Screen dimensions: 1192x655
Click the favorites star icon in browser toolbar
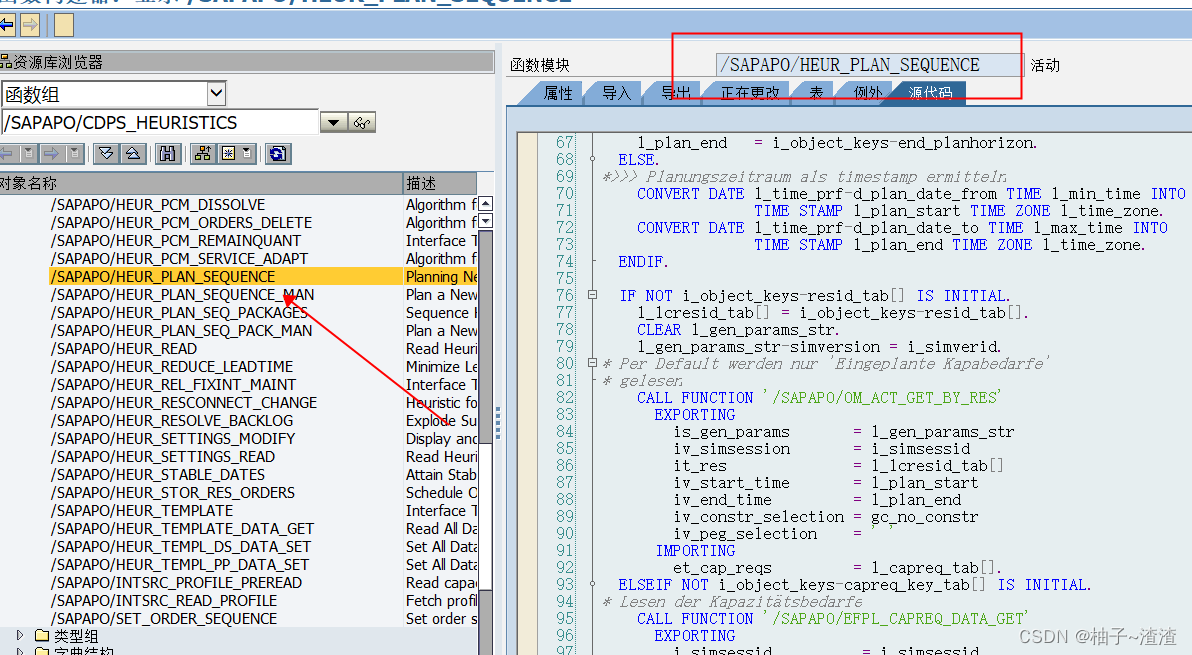click(x=228, y=154)
